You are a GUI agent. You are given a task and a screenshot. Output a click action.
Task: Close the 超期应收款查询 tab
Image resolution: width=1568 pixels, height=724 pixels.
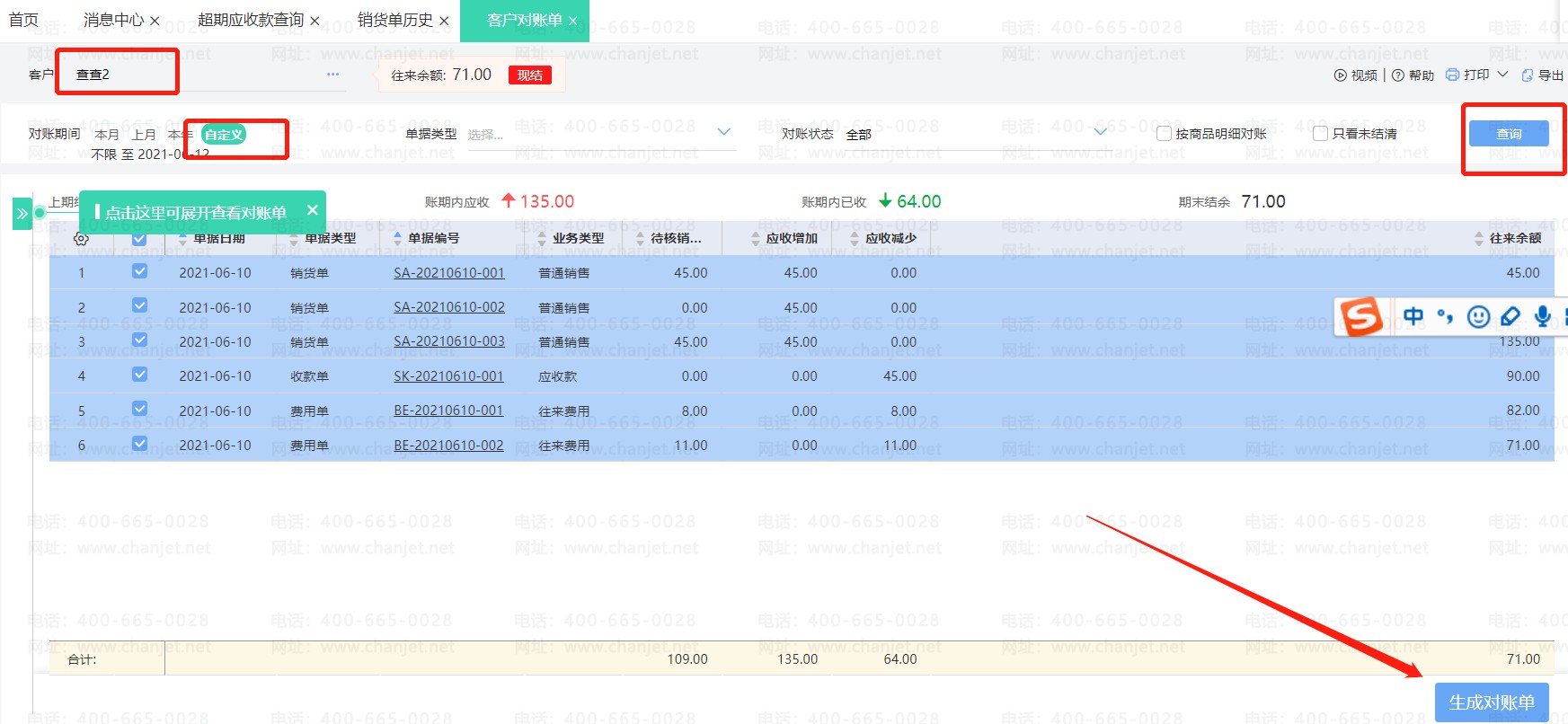pos(314,21)
